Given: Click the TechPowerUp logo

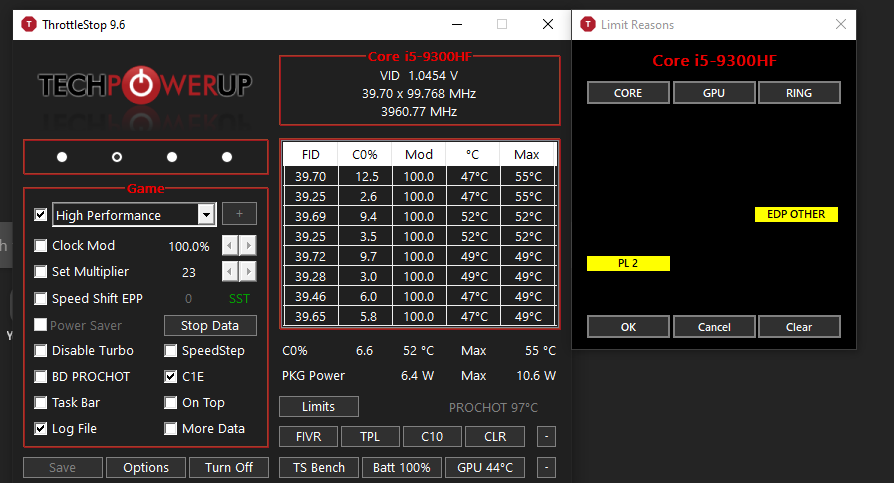Looking at the screenshot, I should 145,86.
